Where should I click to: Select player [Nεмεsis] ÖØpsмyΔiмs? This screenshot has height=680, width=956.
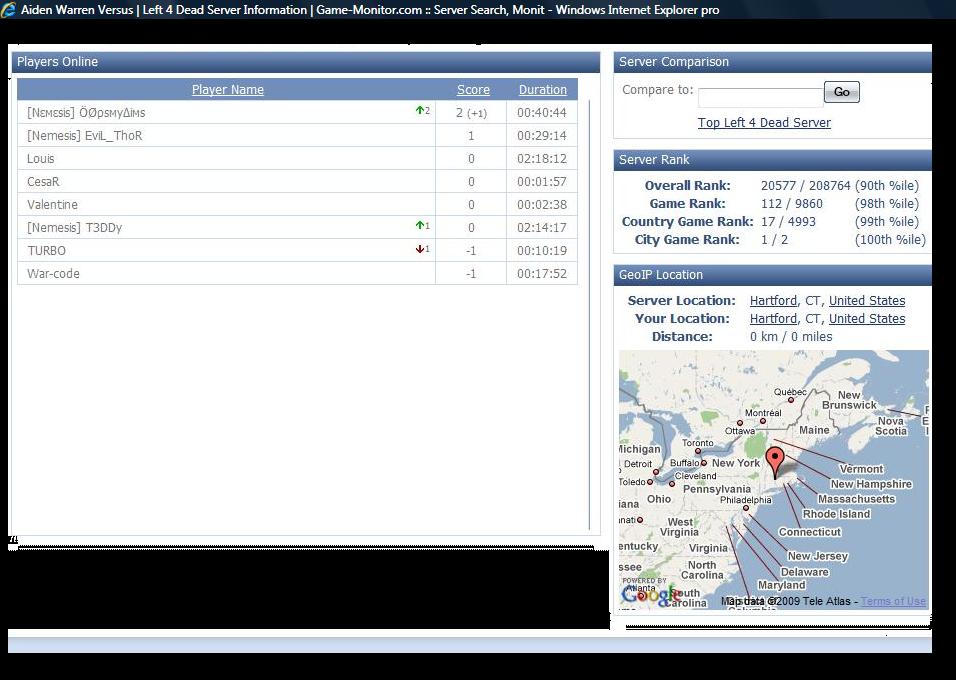pos(86,113)
